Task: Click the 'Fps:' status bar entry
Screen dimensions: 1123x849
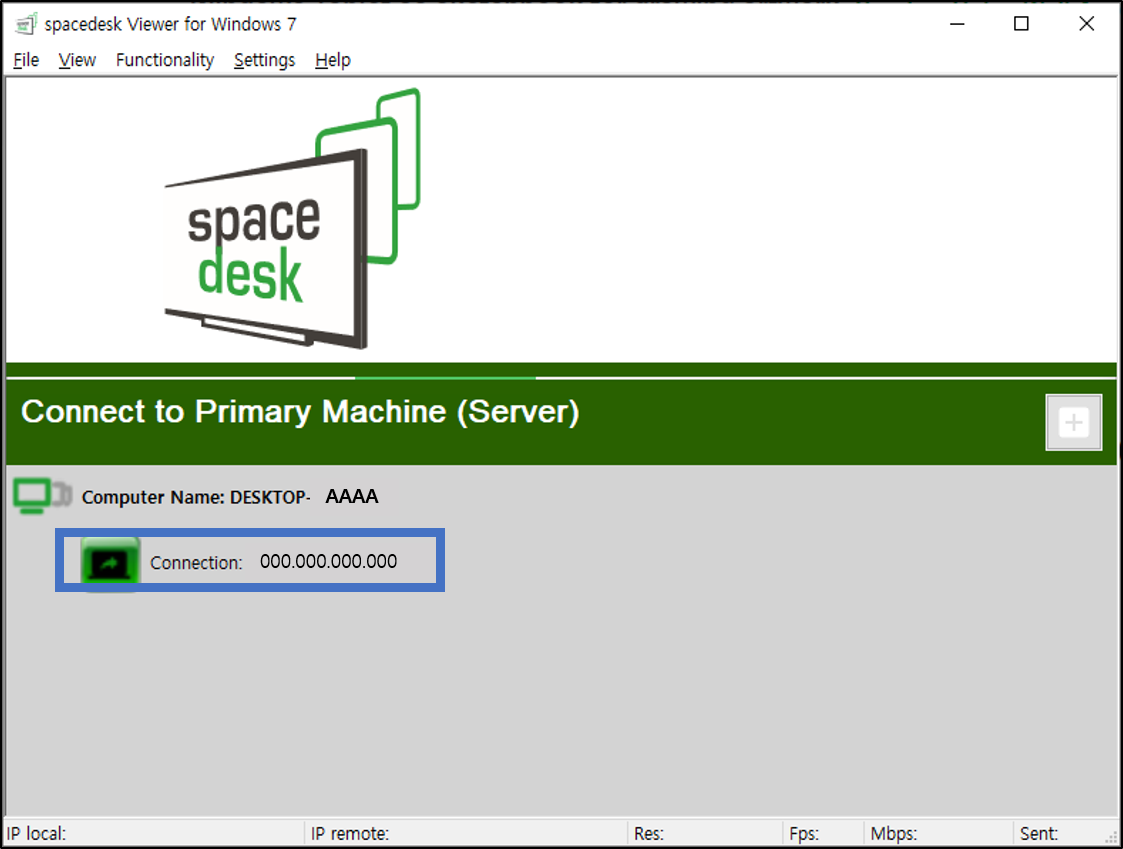Action: point(824,833)
